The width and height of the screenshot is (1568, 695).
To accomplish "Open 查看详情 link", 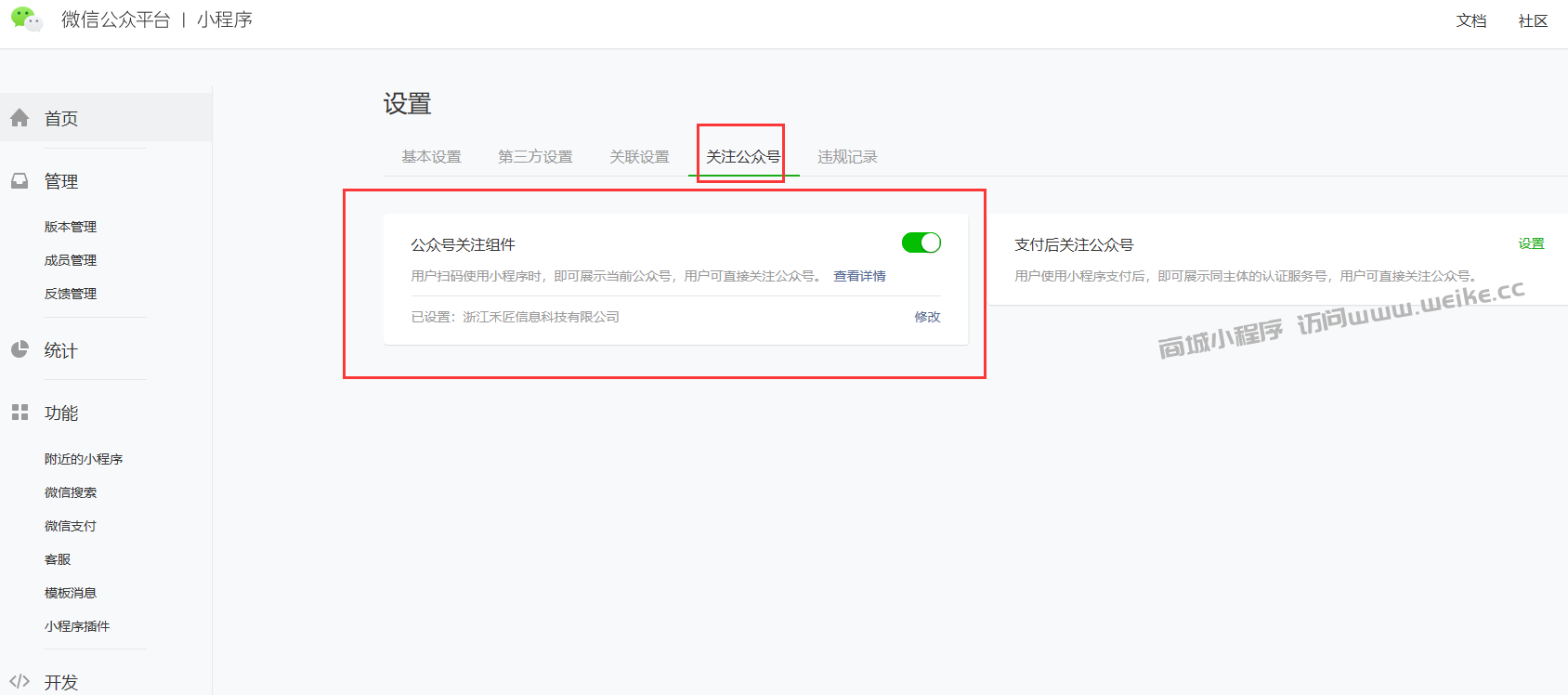I will [x=859, y=276].
